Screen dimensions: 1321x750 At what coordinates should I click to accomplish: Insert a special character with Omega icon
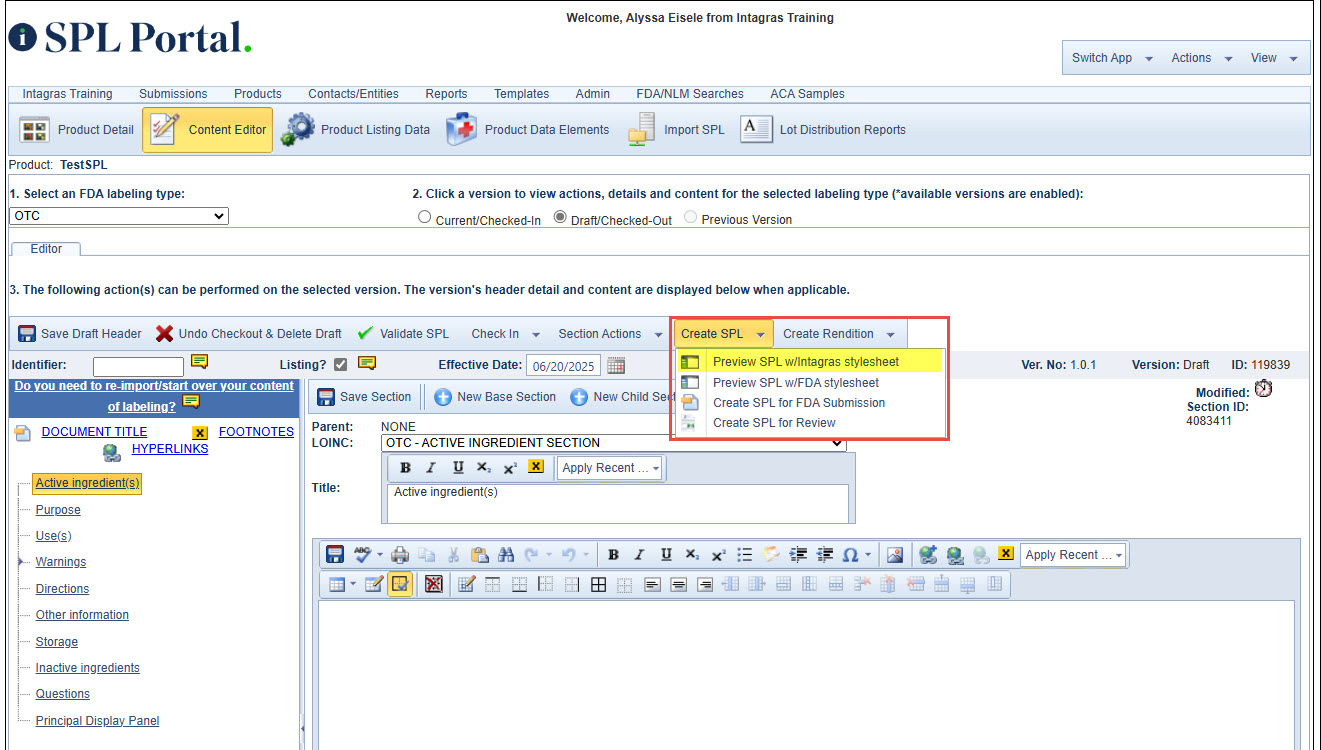(851, 555)
